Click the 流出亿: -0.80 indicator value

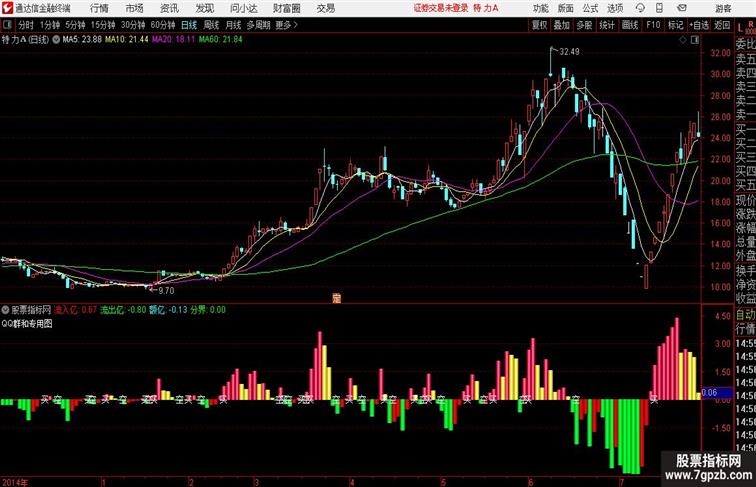pyautogui.click(x=123, y=310)
